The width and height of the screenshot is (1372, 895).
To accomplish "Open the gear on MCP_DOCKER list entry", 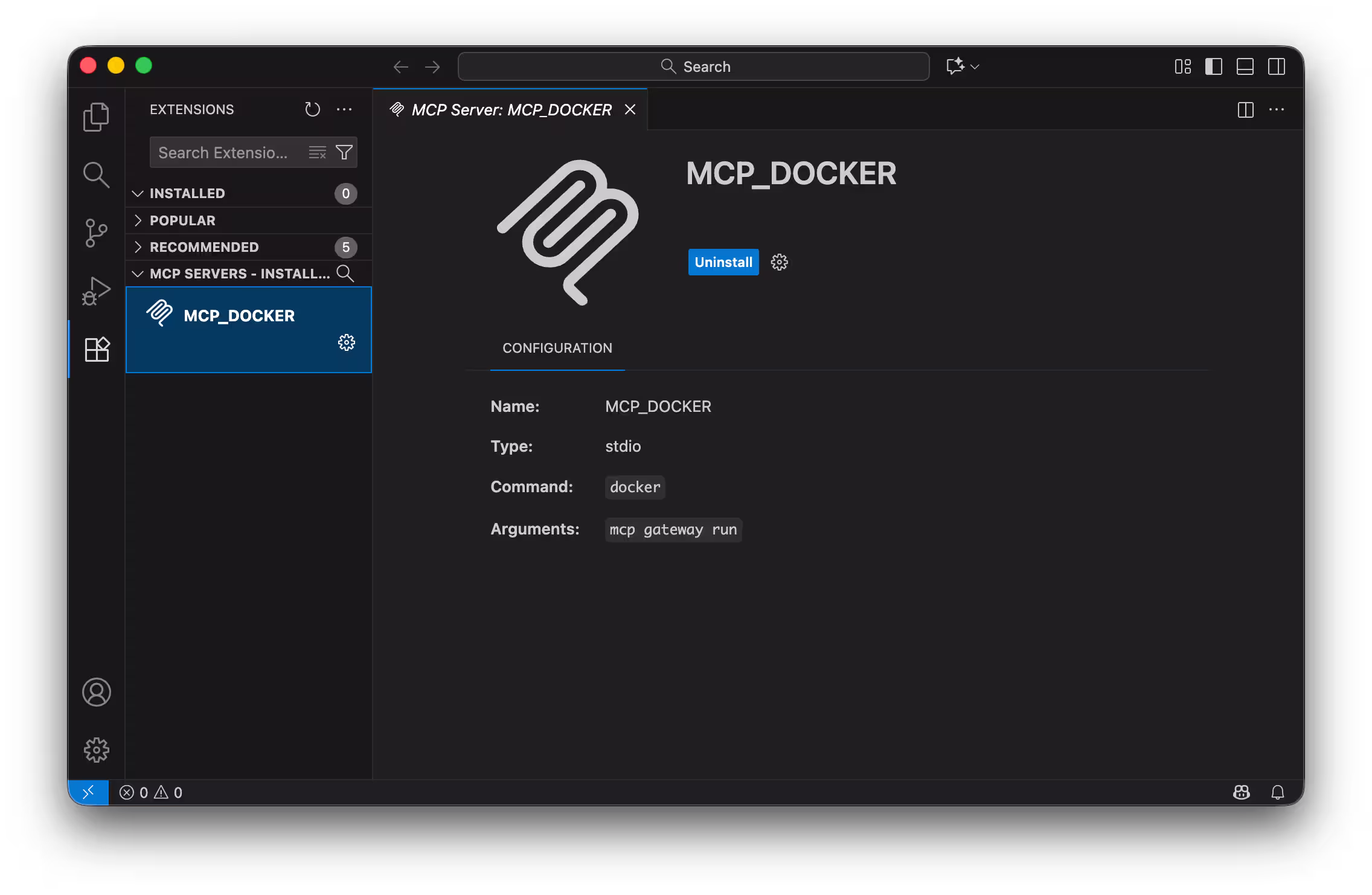I will tap(347, 342).
